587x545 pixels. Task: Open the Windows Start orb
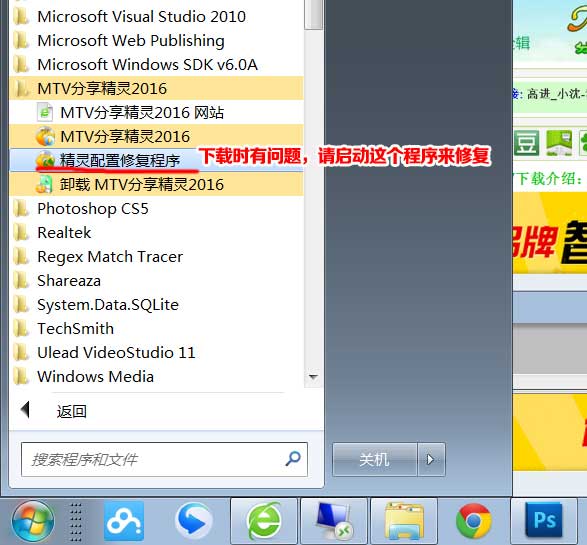(33, 521)
